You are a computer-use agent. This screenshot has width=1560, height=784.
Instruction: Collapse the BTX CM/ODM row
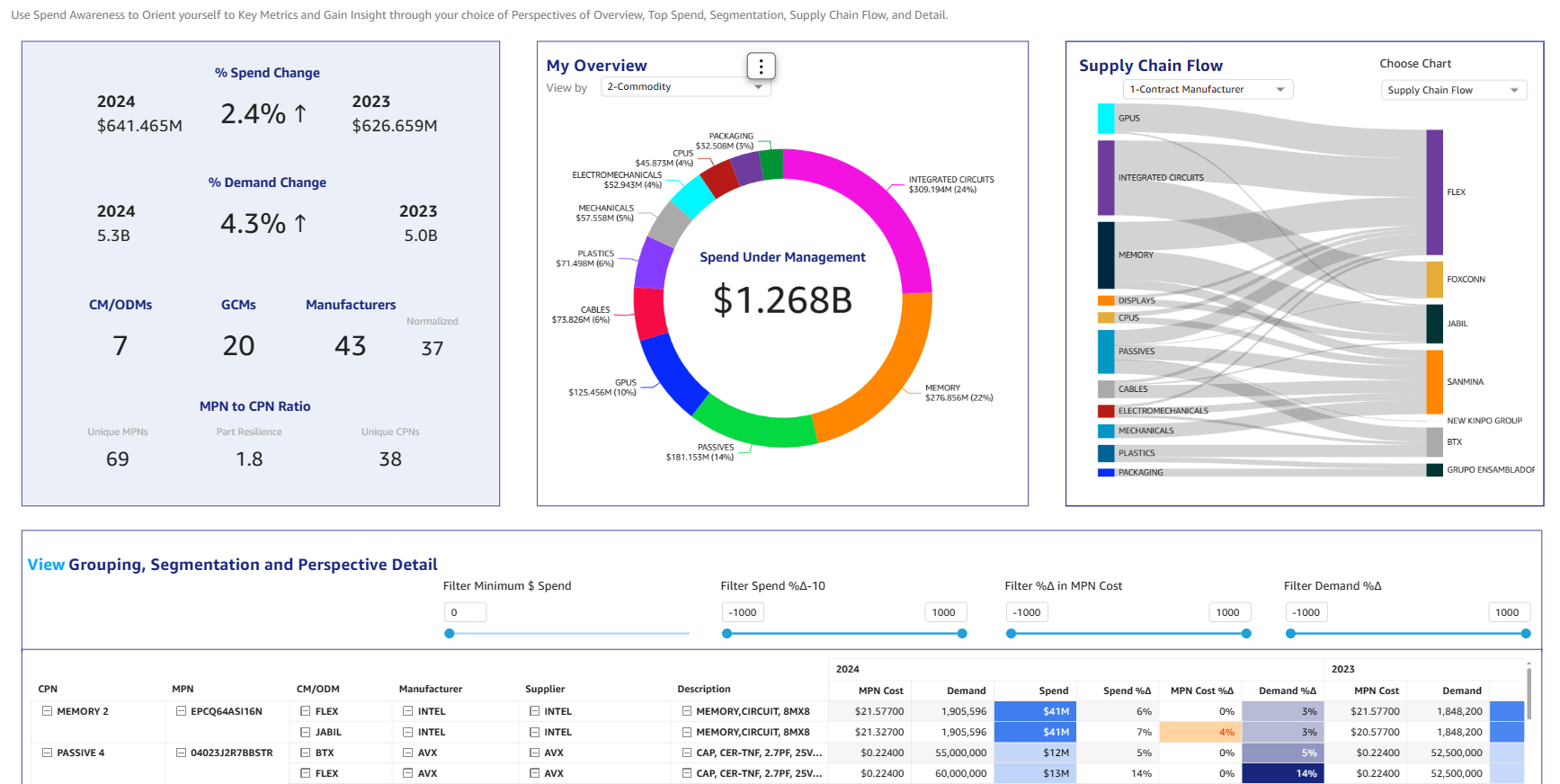tap(306, 753)
